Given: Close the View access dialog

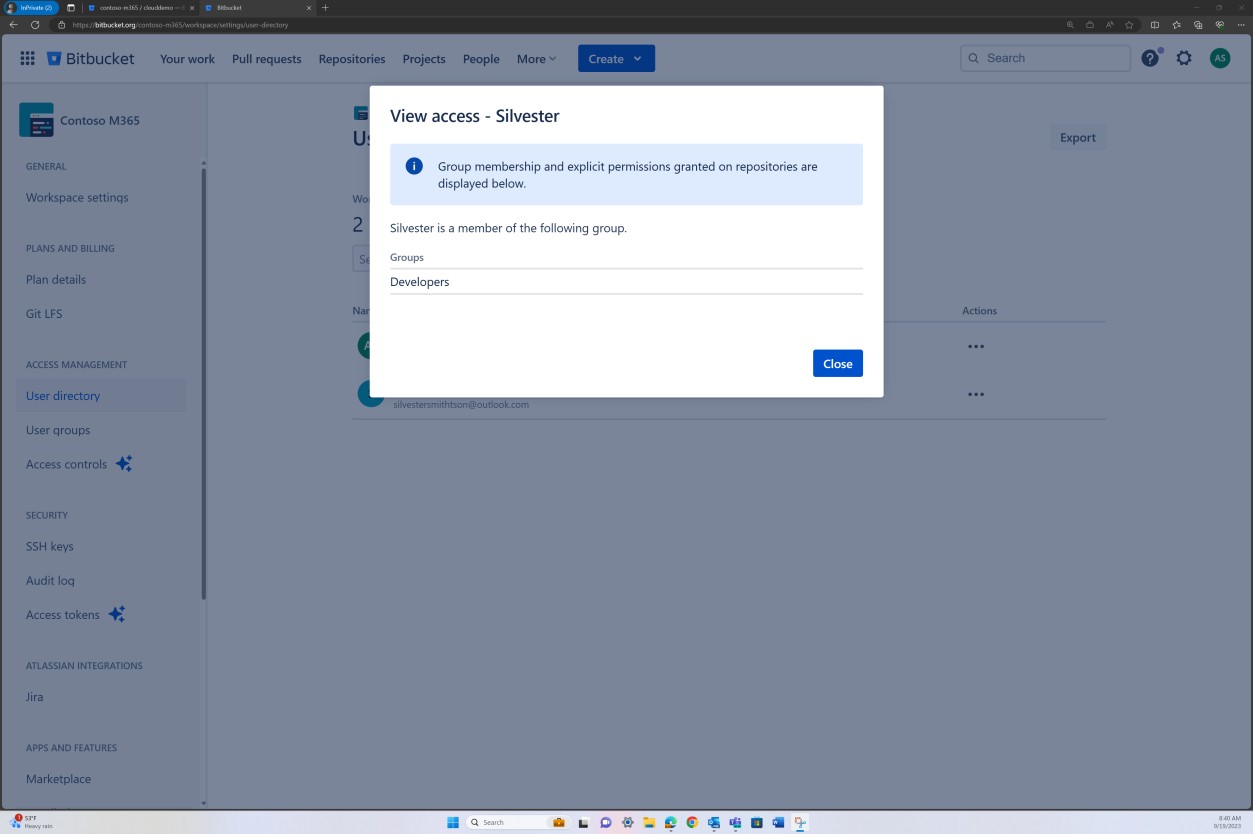Looking at the screenshot, I should click(x=837, y=363).
